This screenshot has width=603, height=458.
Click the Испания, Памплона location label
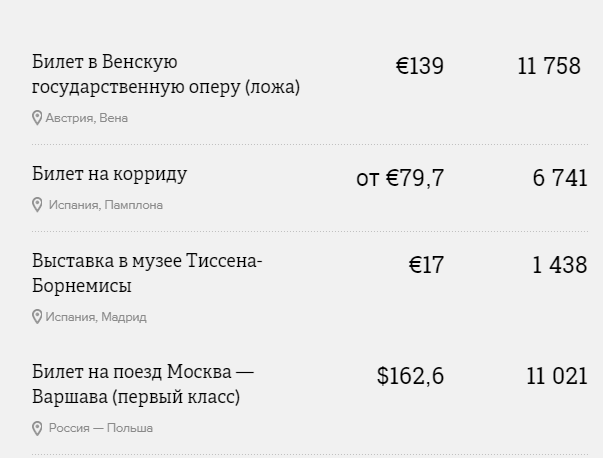[x=106, y=205]
